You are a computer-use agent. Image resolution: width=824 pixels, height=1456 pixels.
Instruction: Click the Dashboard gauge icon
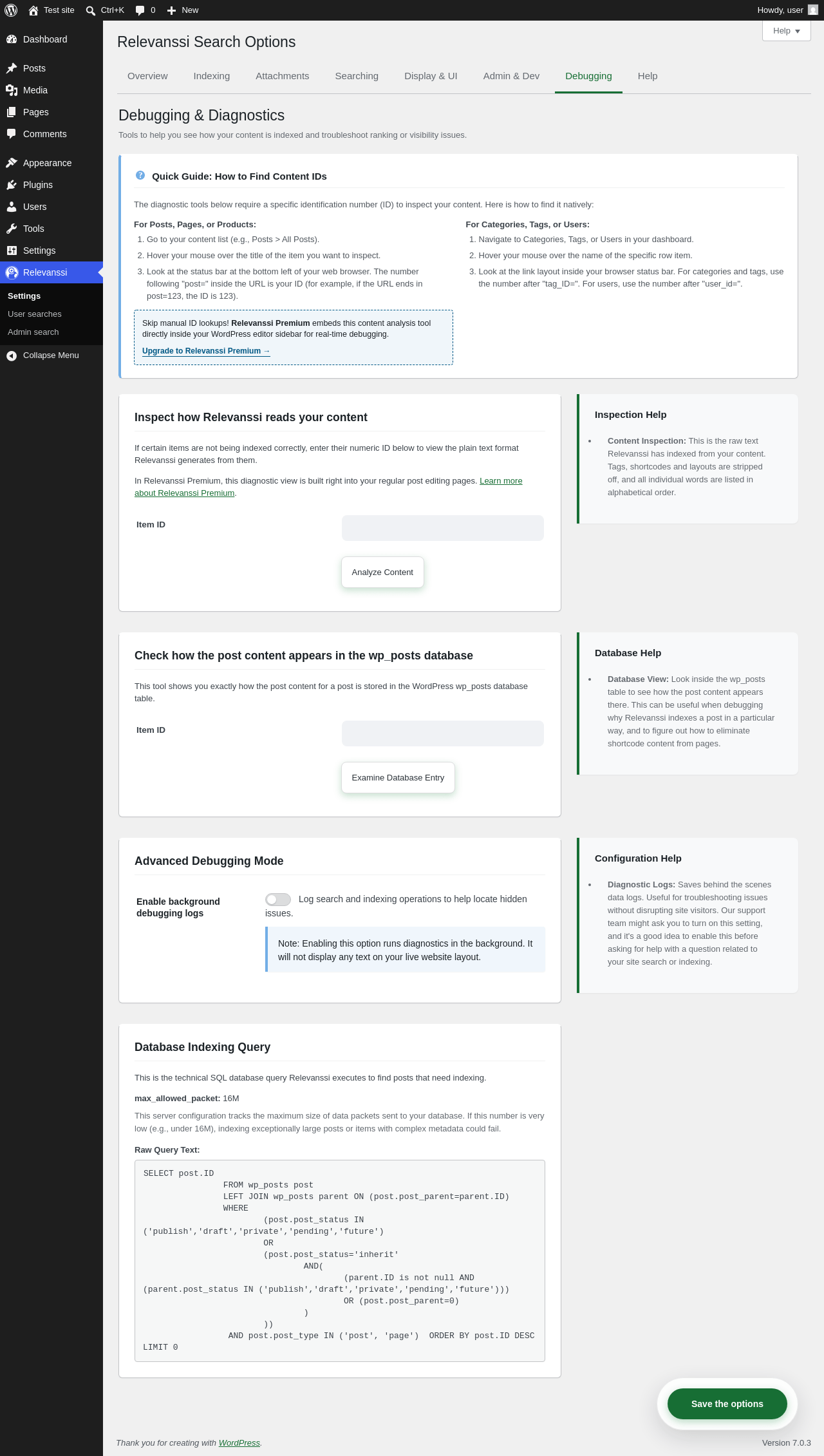click(x=12, y=39)
